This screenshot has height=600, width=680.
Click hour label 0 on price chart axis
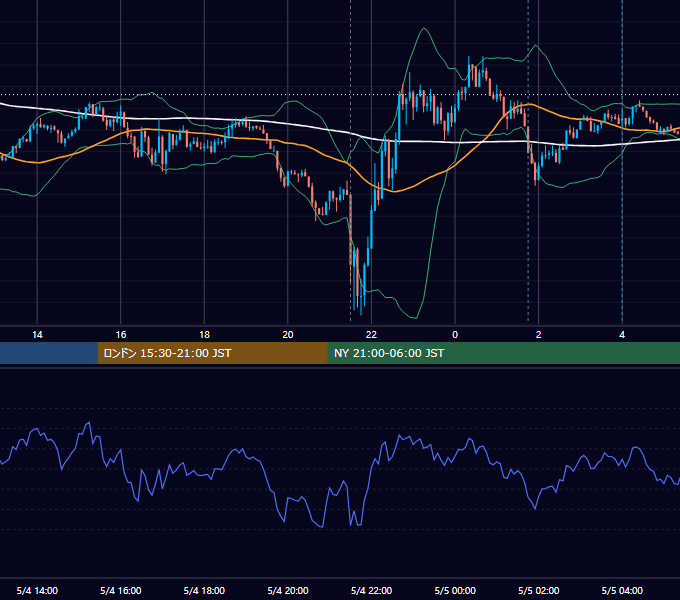click(x=455, y=334)
